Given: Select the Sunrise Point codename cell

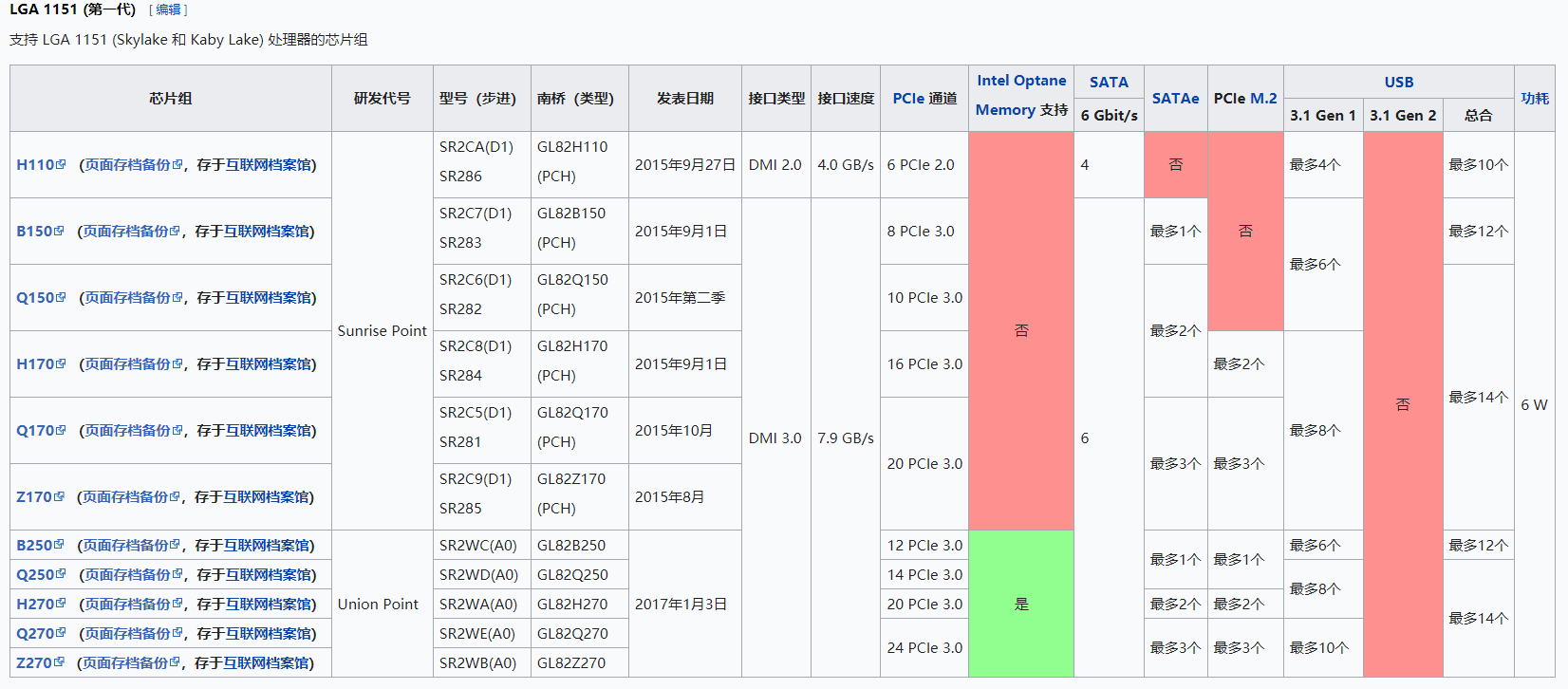Looking at the screenshot, I should pyautogui.click(x=383, y=331).
